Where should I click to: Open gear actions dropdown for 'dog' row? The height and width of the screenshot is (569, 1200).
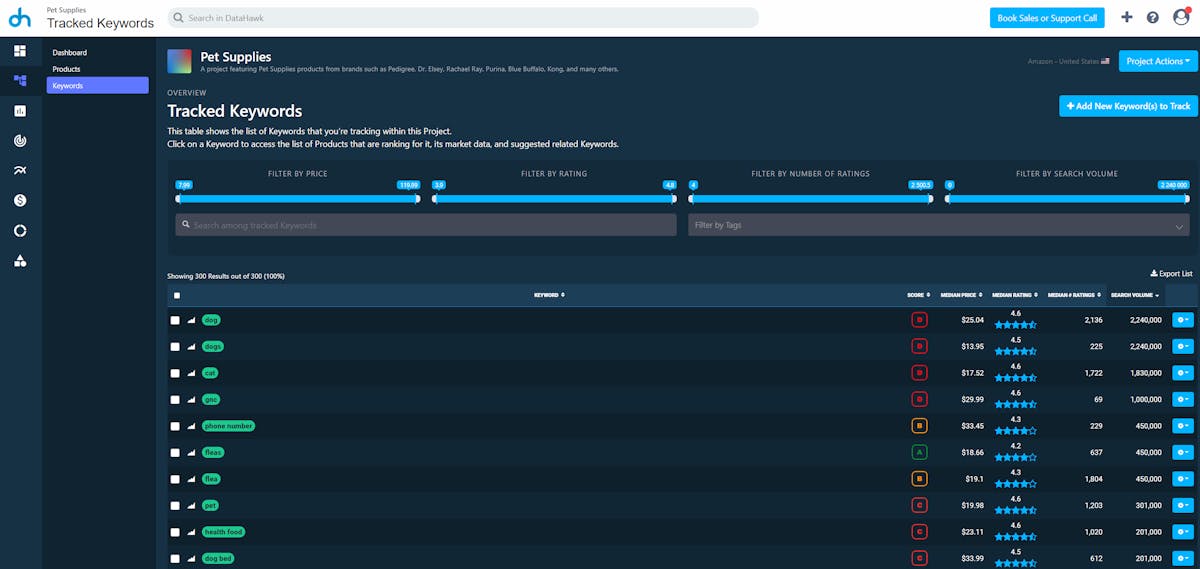pyautogui.click(x=1182, y=320)
